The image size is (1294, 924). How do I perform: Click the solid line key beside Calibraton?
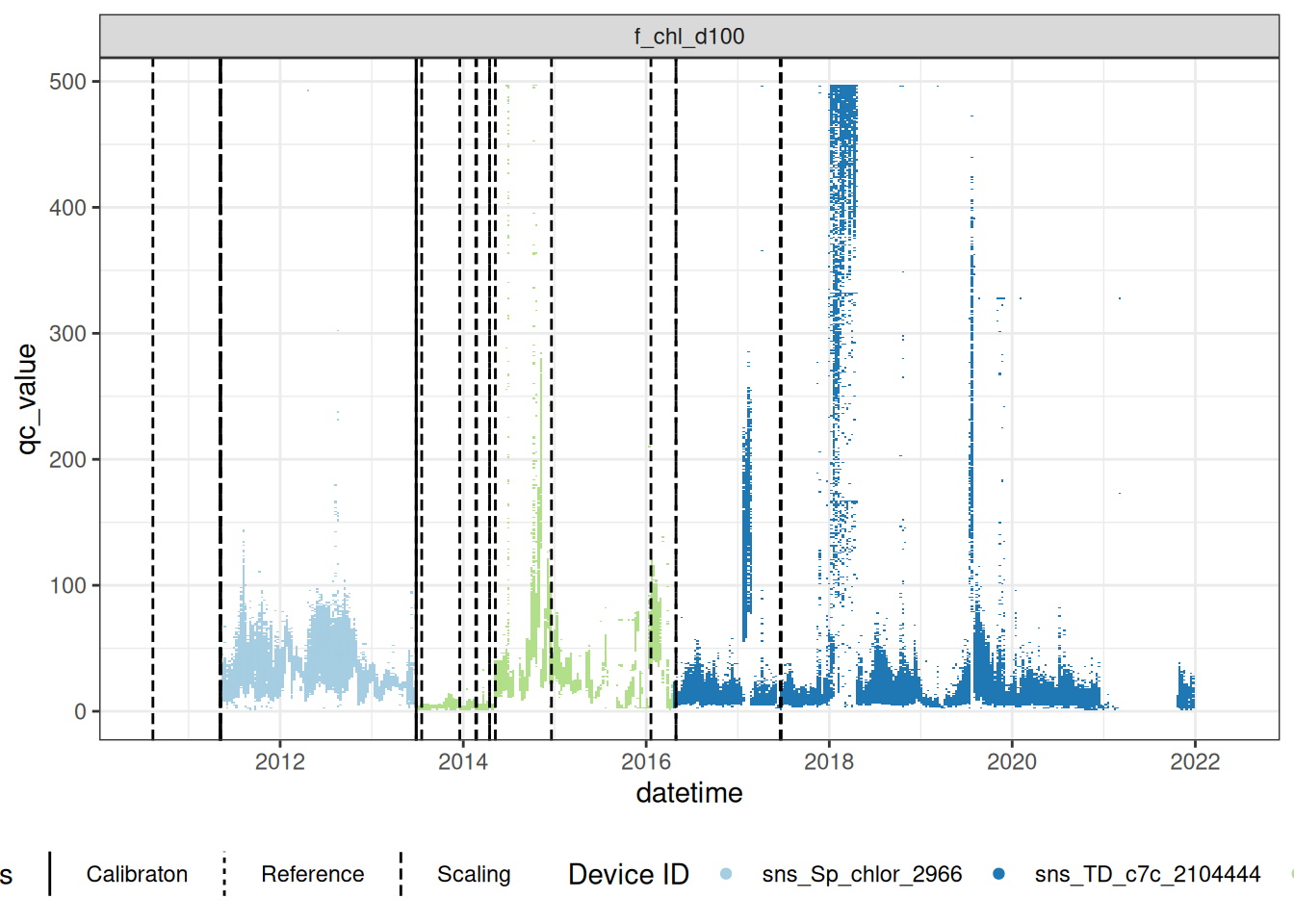point(50,874)
